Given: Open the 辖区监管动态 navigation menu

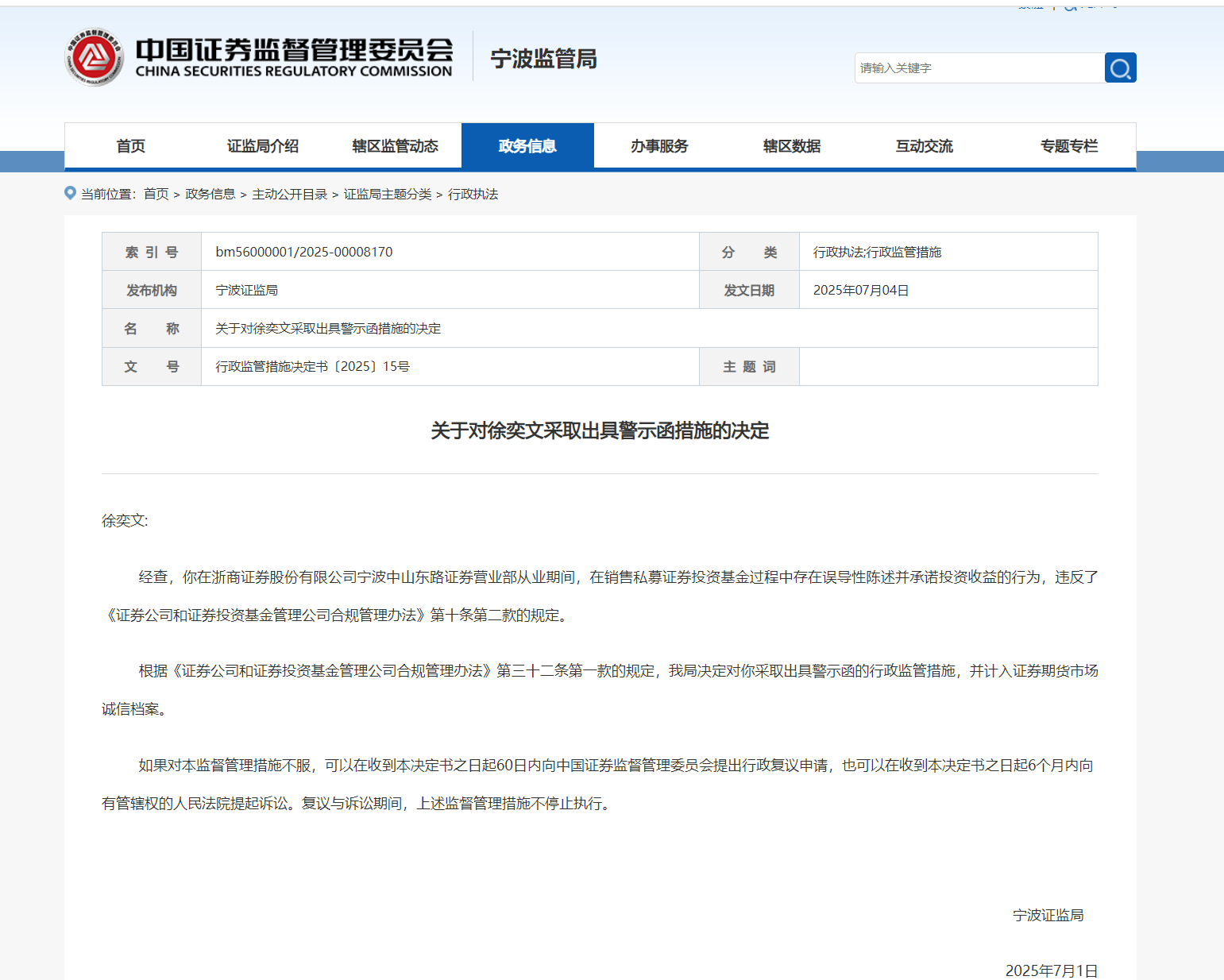Looking at the screenshot, I should pos(395,146).
